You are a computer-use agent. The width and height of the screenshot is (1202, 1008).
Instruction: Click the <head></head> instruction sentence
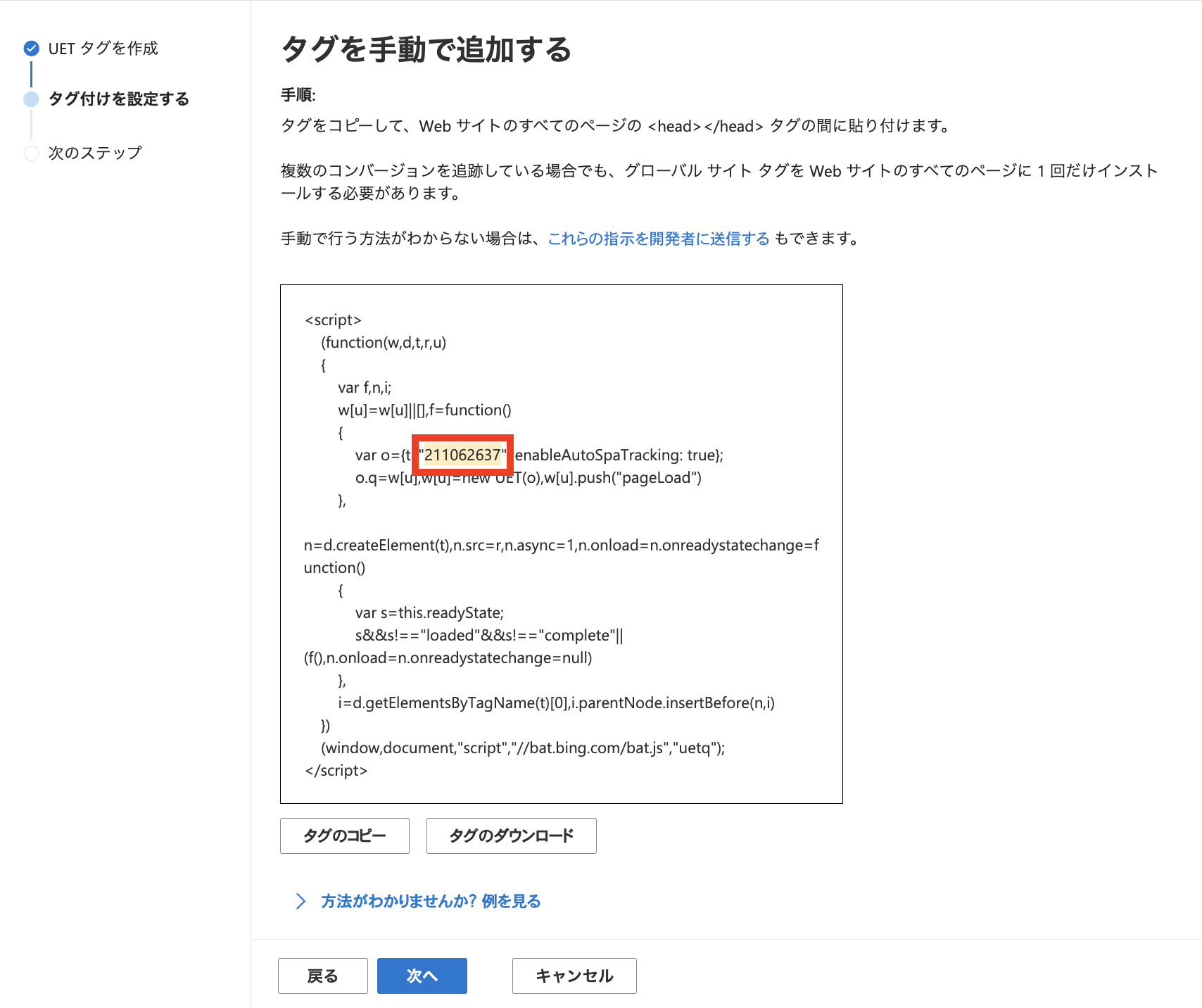[x=617, y=126]
